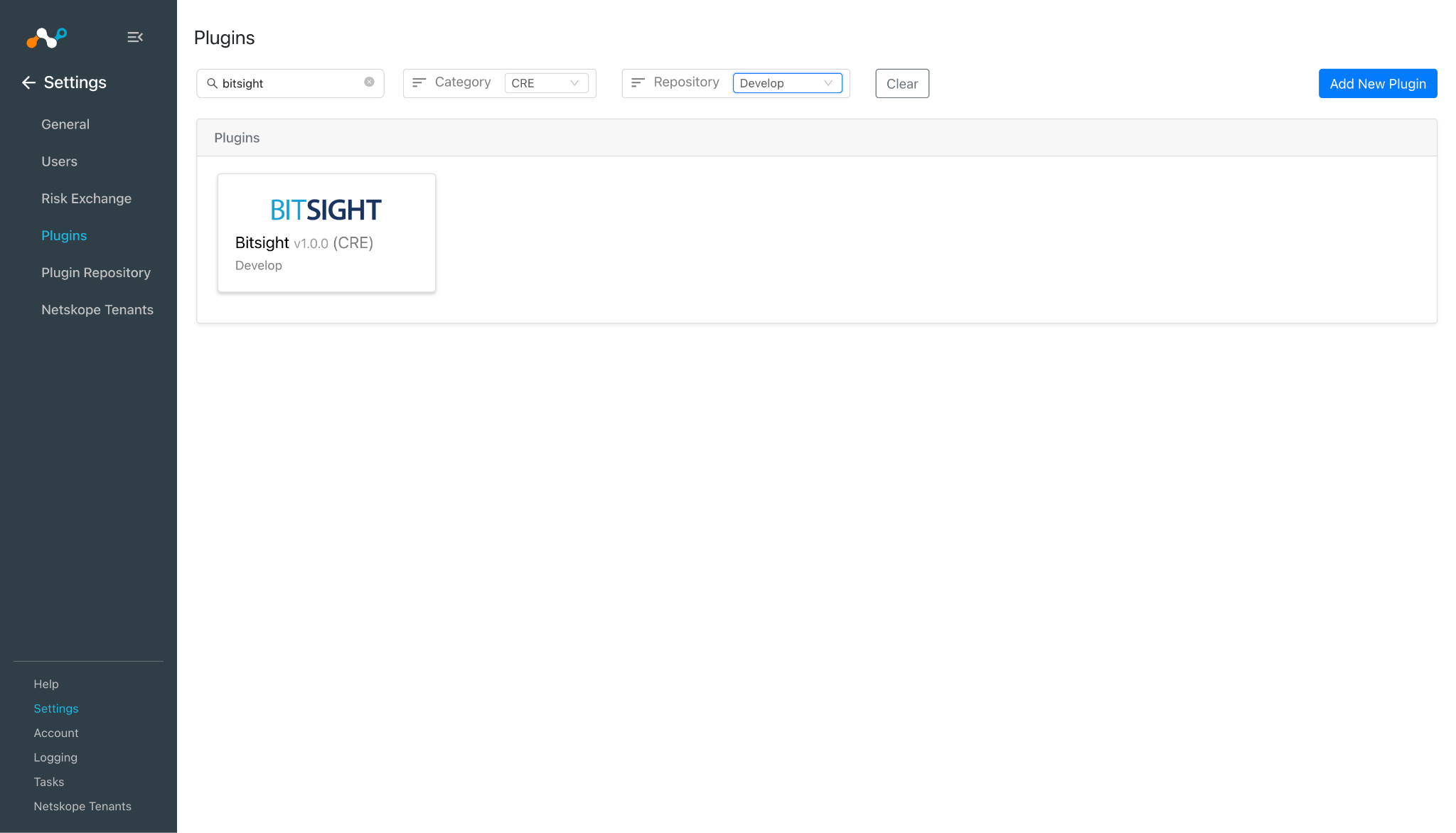Viewport: 1456px width, 833px height.
Task: Open the Bitsight plugin card
Action: click(x=326, y=233)
